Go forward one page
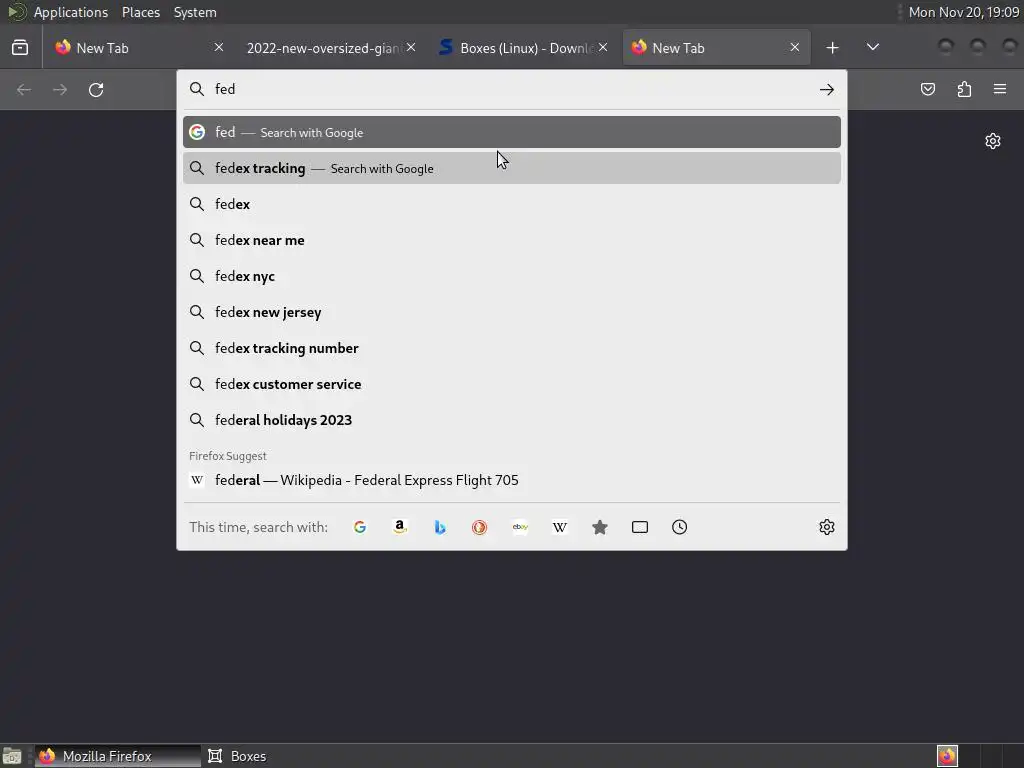The image size is (1024, 768). [60, 89]
